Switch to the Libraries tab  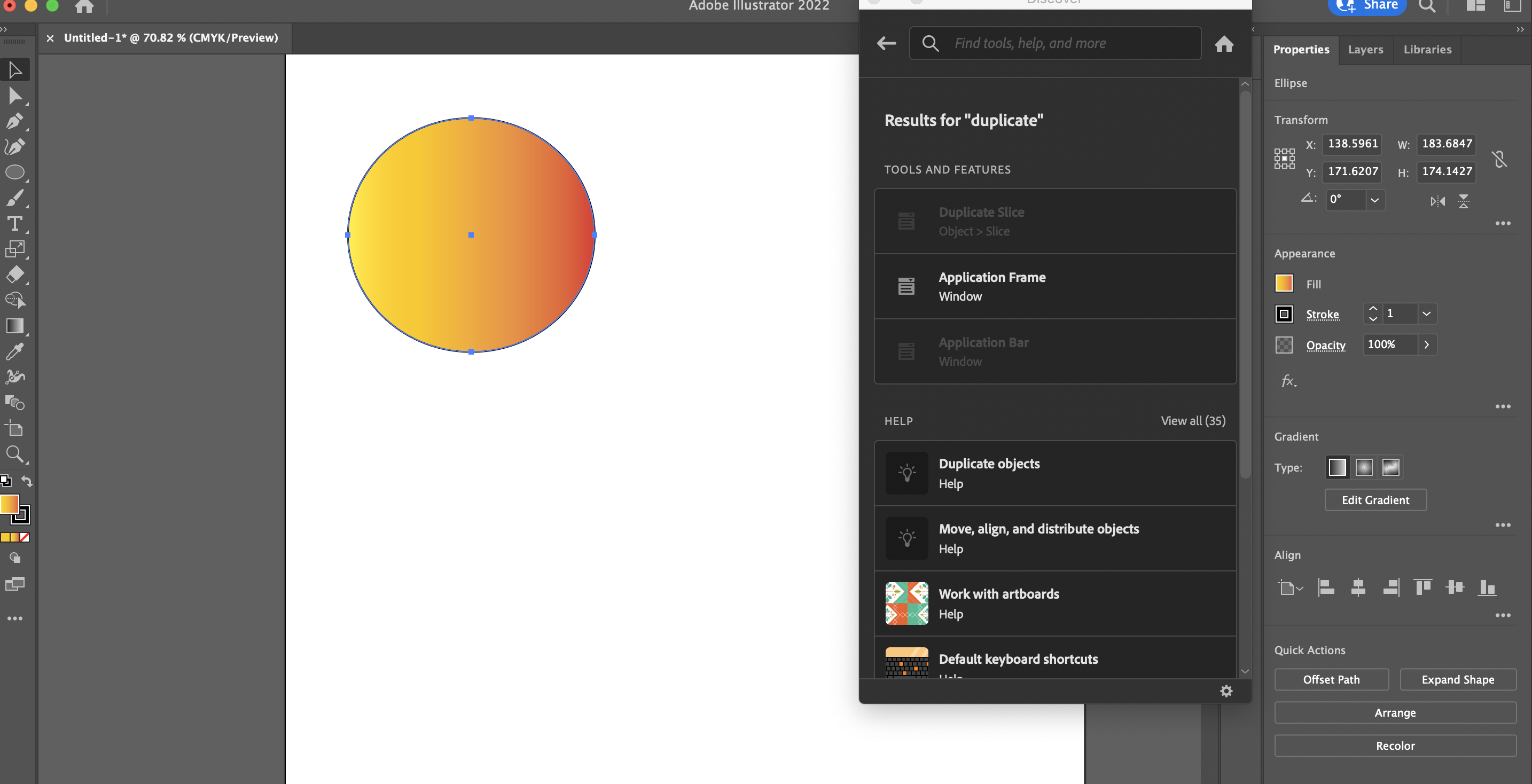(1427, 49)
